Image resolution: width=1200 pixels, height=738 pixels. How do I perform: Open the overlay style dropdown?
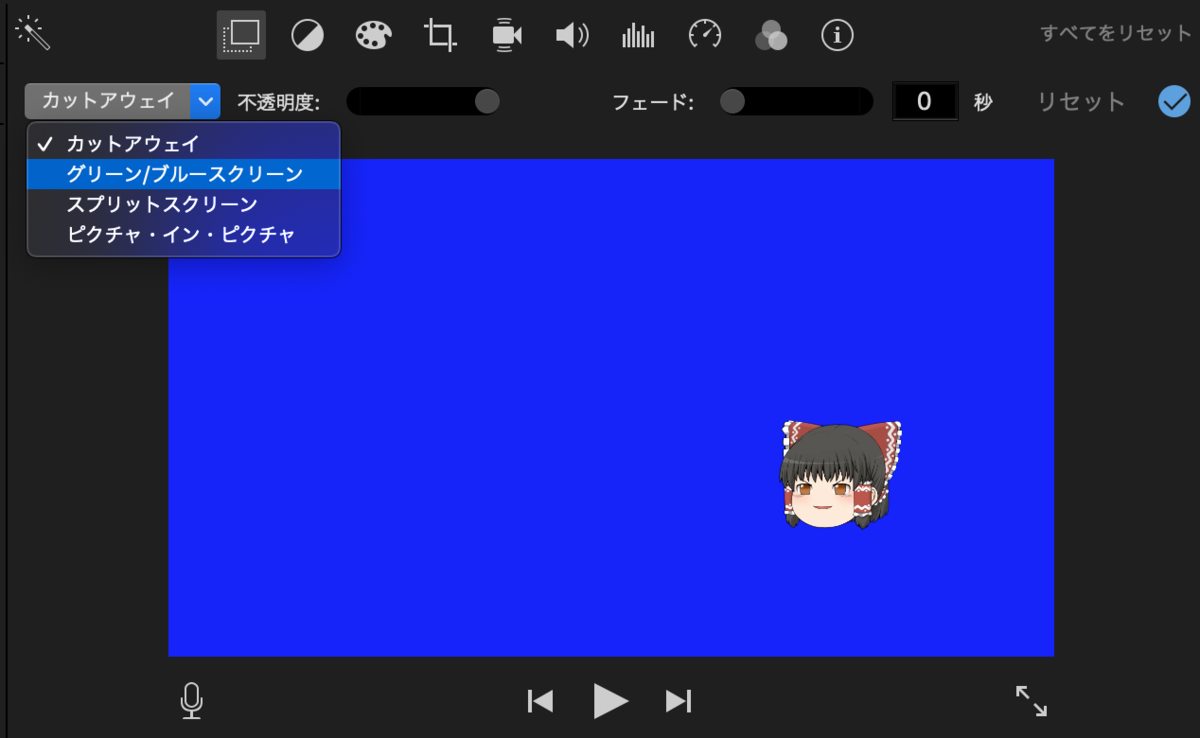206,101
